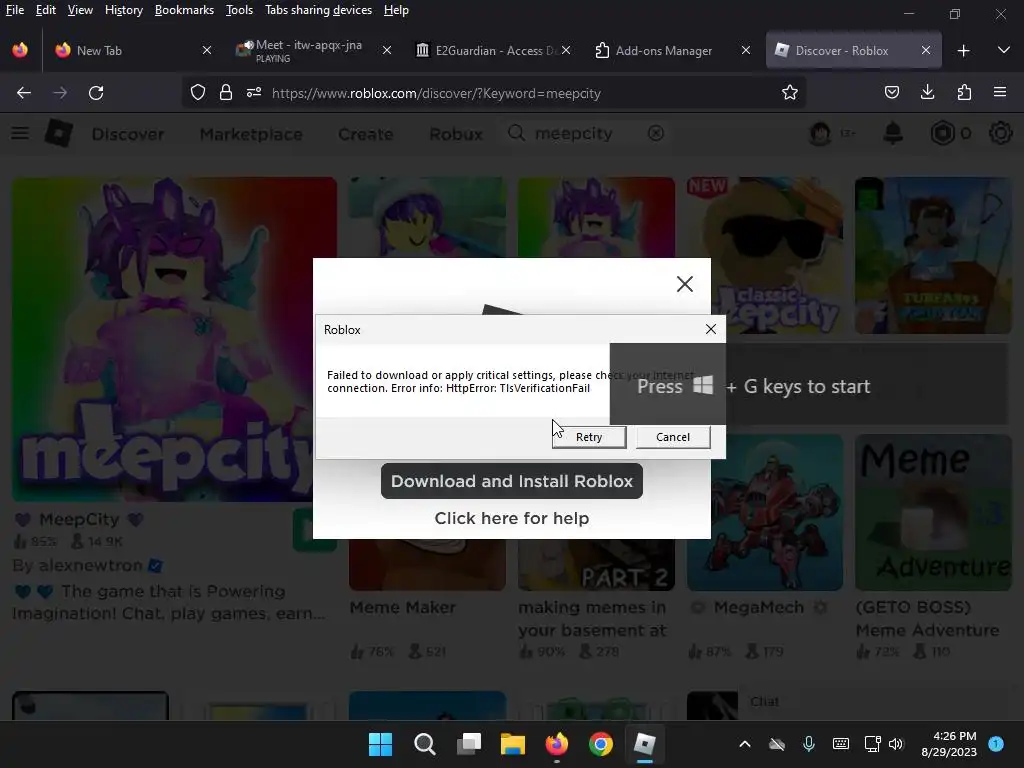Open a new browser tab with plus
Image resolution: width=1024 pixels, height=768 pixels.
963,50
